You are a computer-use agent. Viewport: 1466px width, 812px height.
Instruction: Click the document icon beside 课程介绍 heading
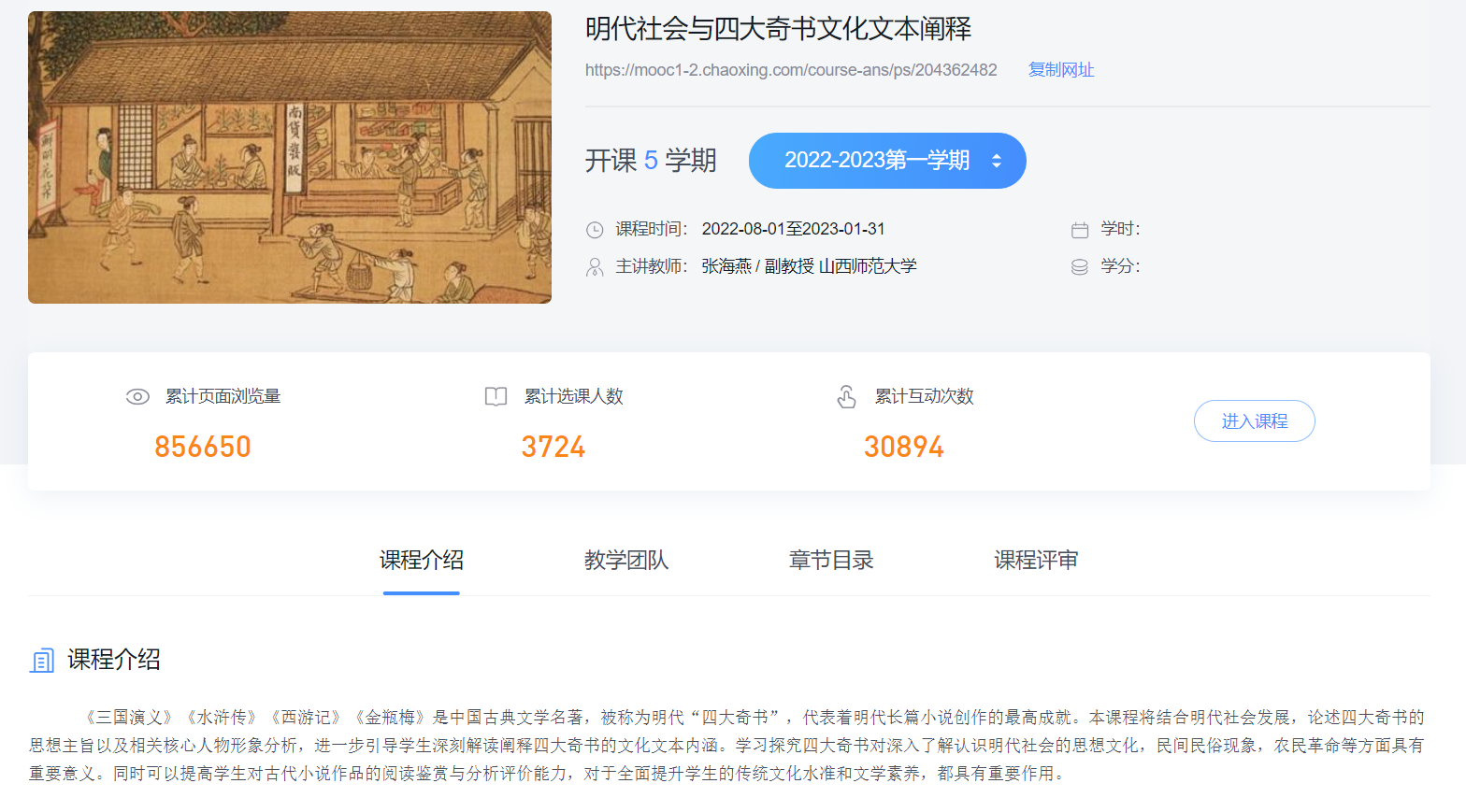[42, 661]
